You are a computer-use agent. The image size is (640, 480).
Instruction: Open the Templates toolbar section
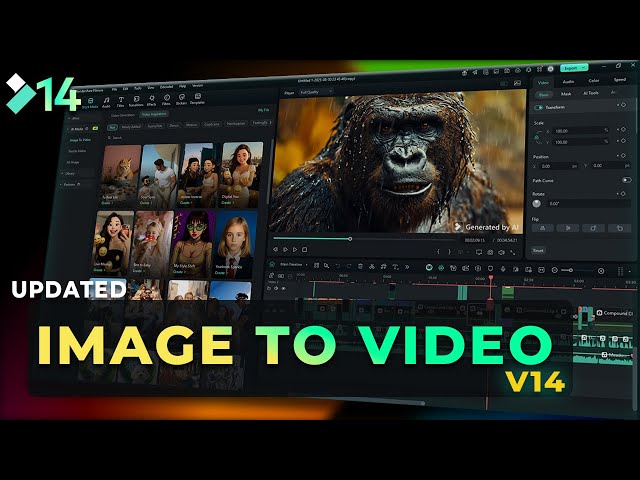click(198, 99)
